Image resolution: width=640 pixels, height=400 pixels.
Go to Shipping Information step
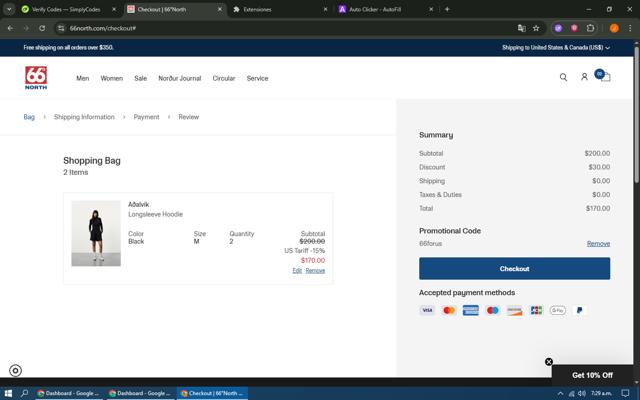click(84, 117)
